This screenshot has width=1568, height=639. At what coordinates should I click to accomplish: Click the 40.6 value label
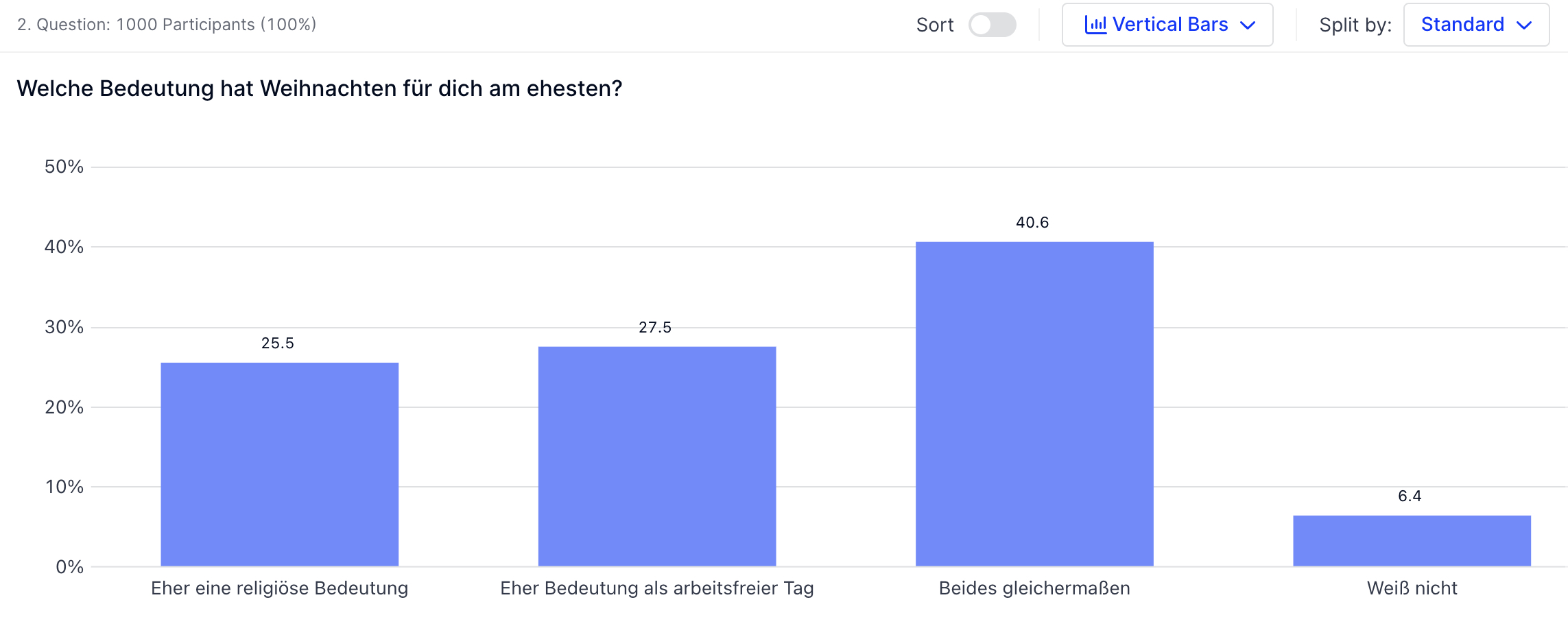tap(1032, 223)
